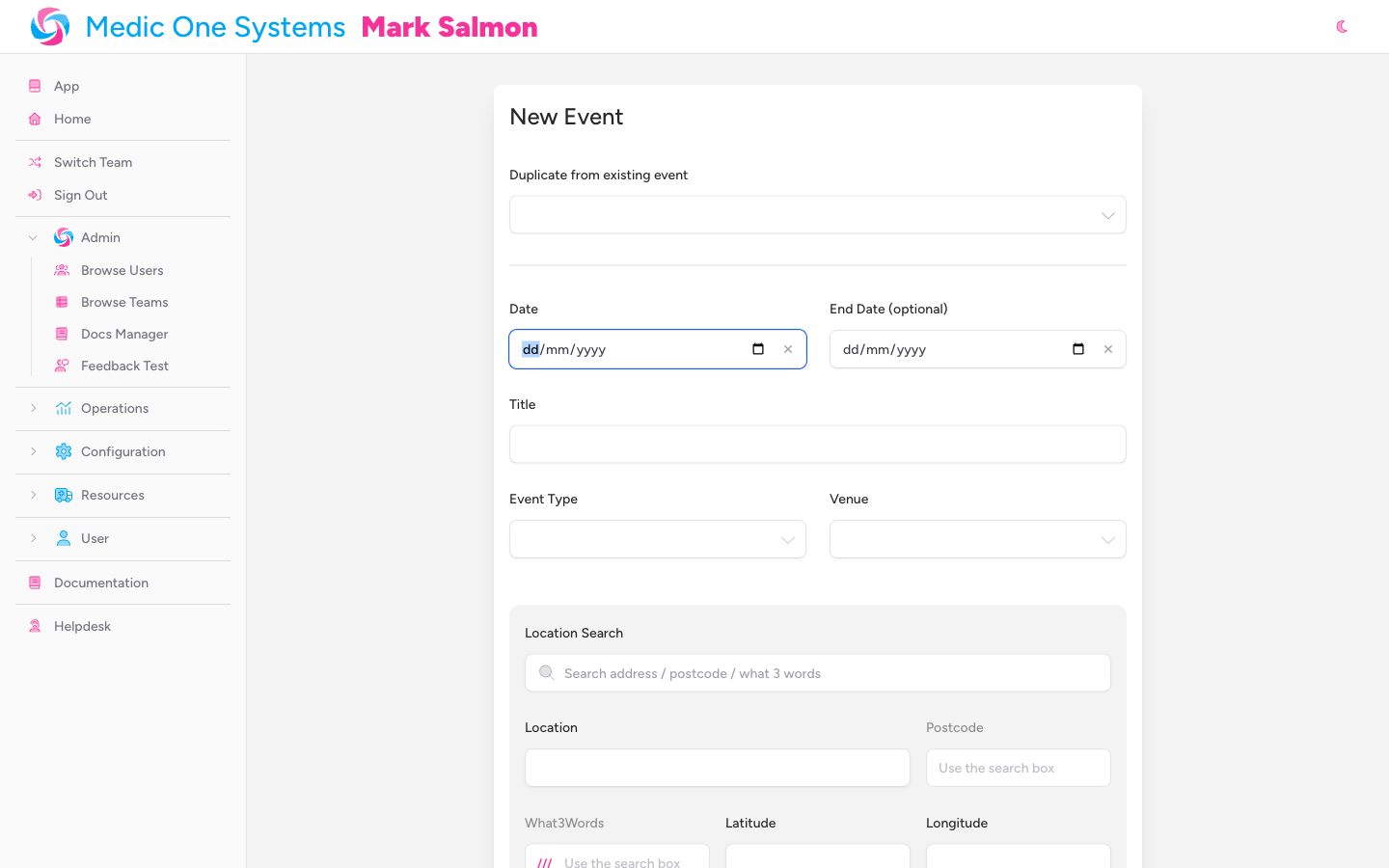Image resolution: width=1389 pixels, height=868 pixels.
Task: Click the Docs Manager icon
Action: pos(62,334)
